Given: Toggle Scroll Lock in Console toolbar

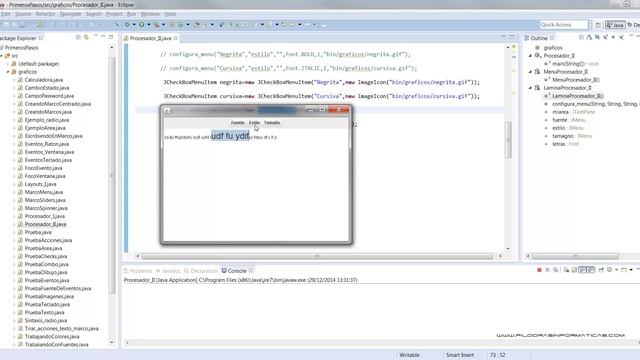Looking at the screenshot, I should point(574,270).
